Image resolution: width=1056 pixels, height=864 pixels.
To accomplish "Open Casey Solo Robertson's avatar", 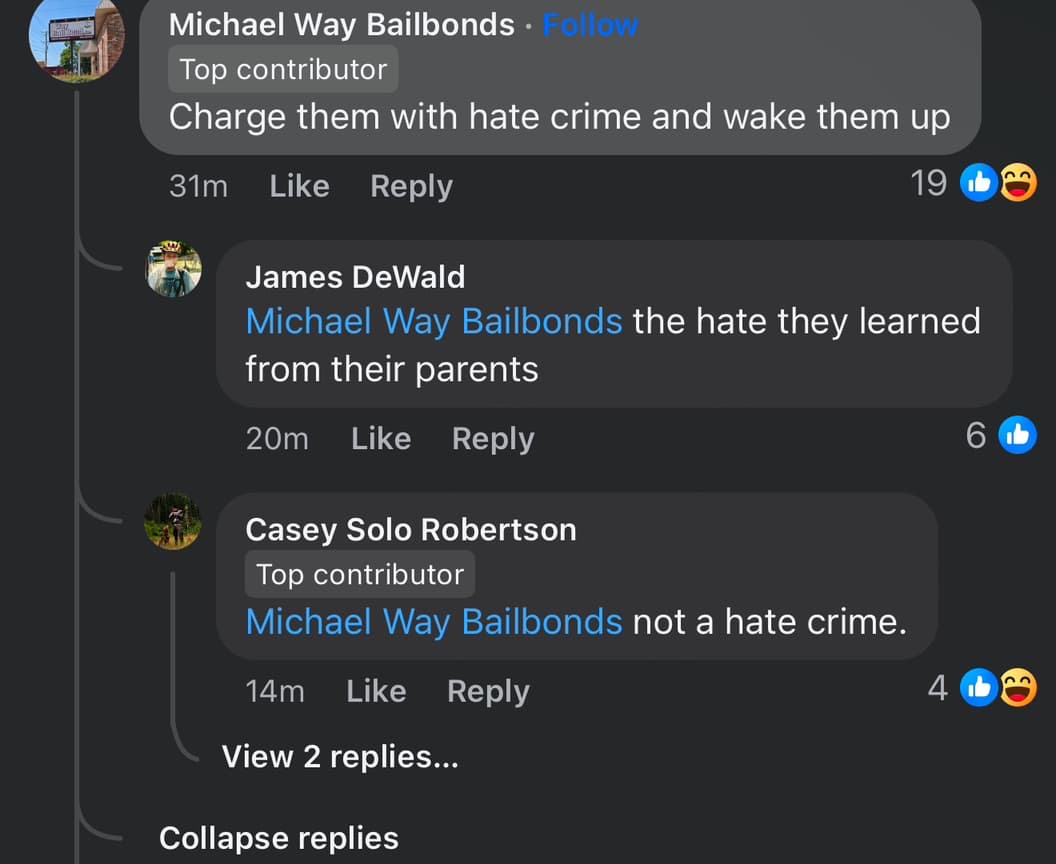I will pyautogui.click(x=173, y=521).
